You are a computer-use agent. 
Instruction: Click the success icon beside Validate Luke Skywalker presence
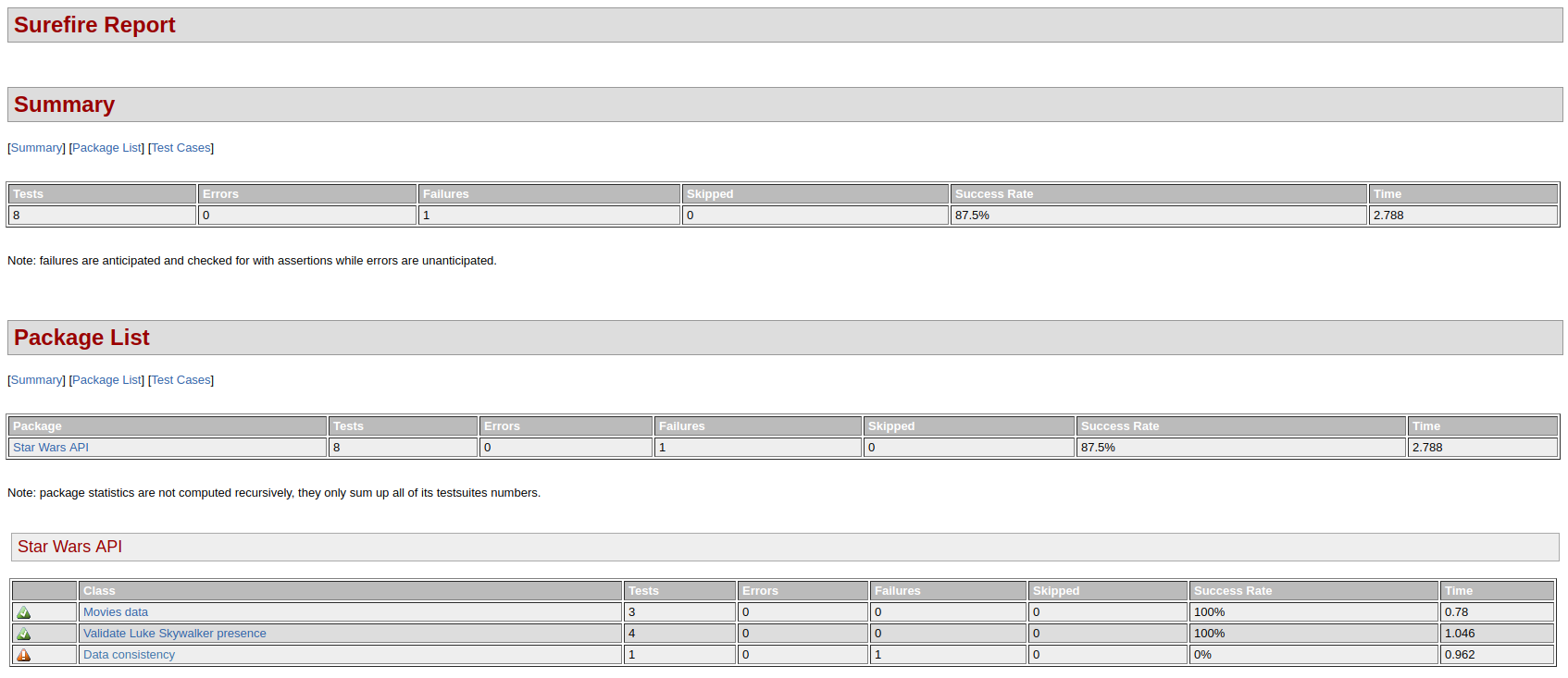point(24,634)
